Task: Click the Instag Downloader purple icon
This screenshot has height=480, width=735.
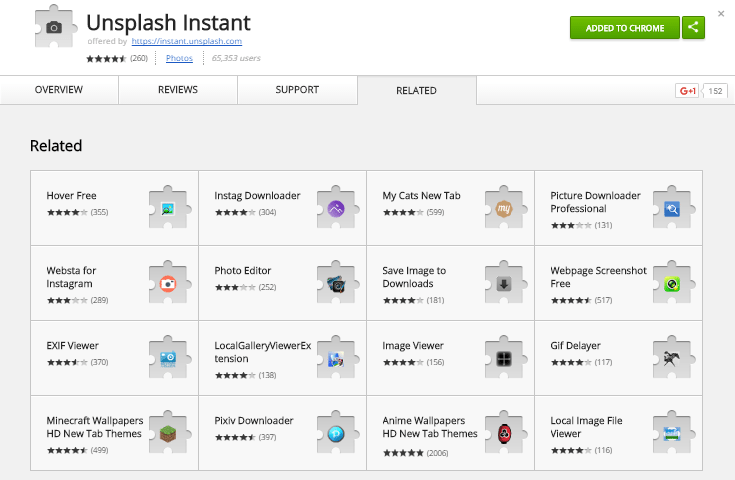Action: [x=338, y=208]
